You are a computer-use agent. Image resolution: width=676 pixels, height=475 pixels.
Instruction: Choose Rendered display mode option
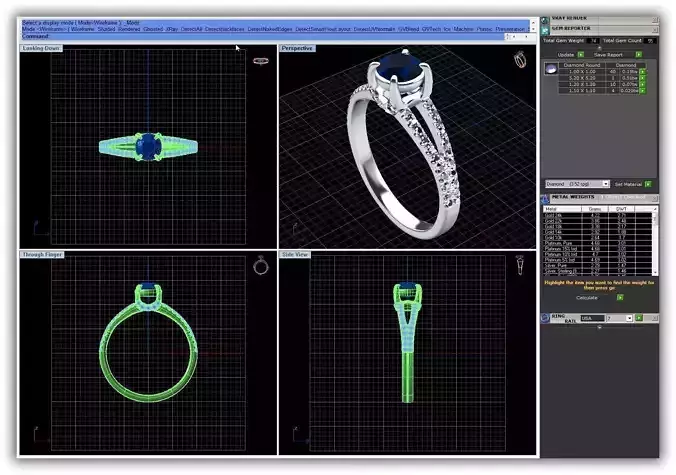(129, 29)
